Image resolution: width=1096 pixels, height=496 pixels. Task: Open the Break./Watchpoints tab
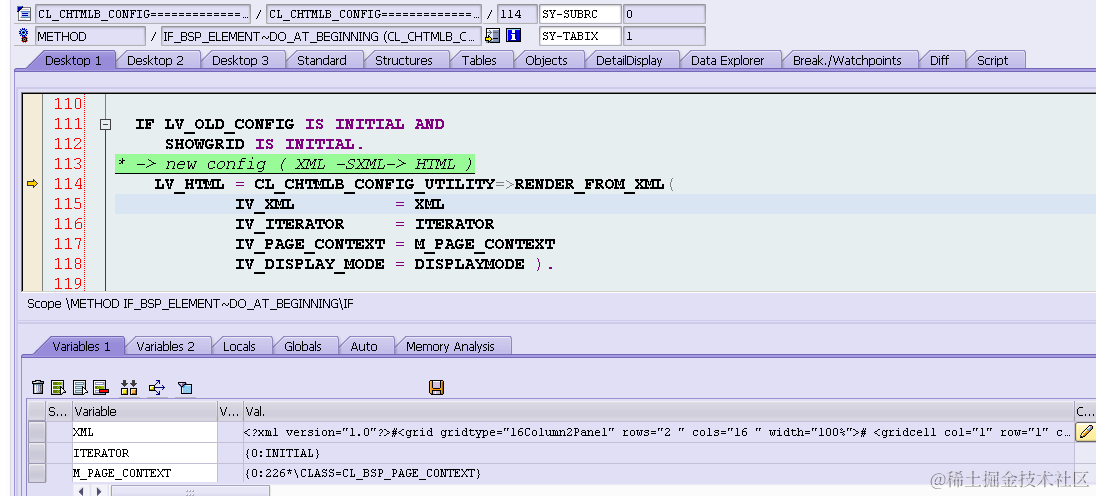(x=847, y=61)
